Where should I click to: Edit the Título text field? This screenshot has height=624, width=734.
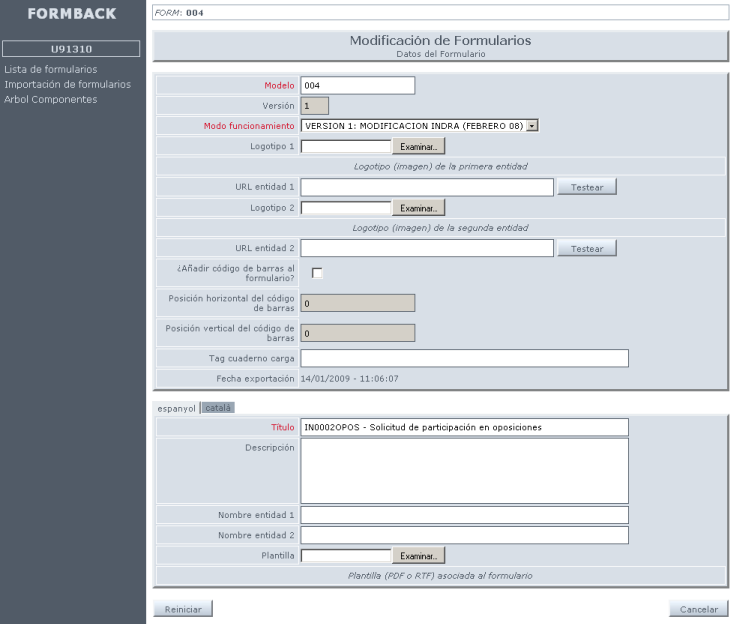click(x=464, y=427)
